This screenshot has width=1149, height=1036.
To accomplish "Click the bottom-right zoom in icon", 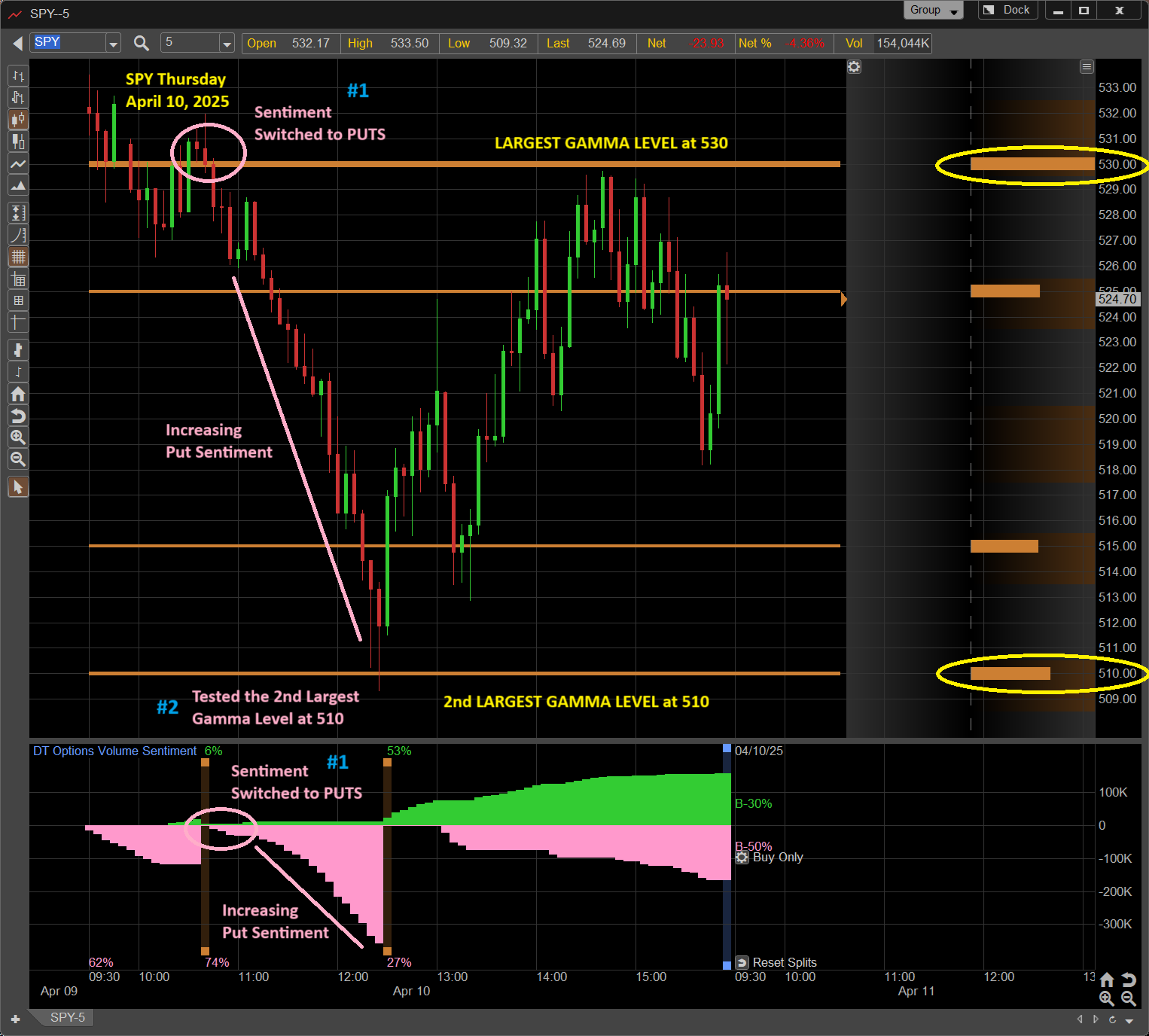I will (x=1107, y=998).
